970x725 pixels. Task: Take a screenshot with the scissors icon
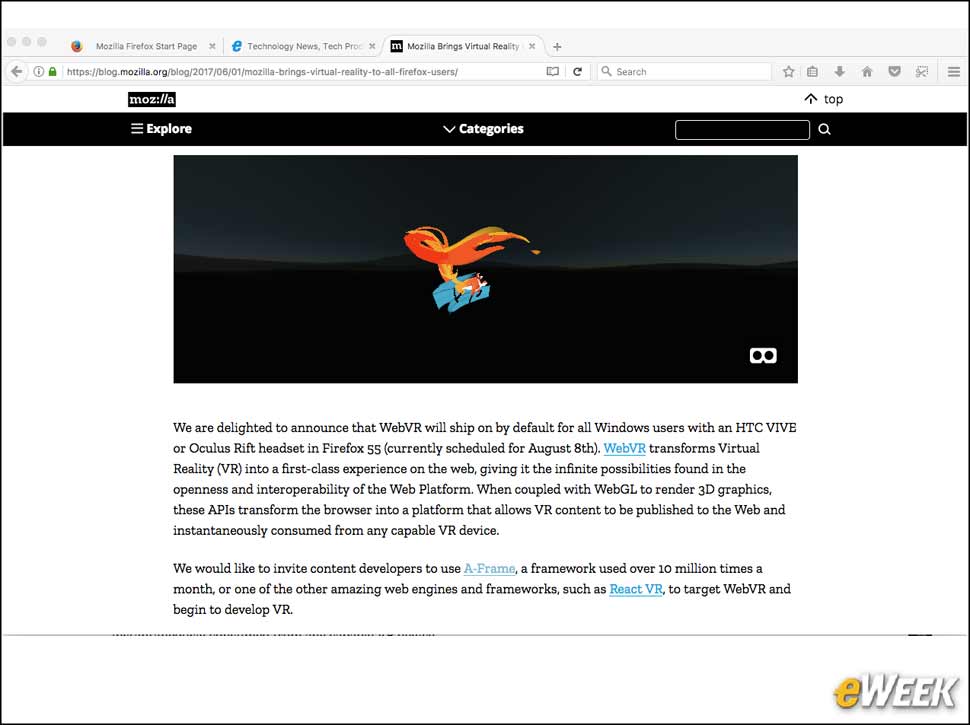pos(922,72)
